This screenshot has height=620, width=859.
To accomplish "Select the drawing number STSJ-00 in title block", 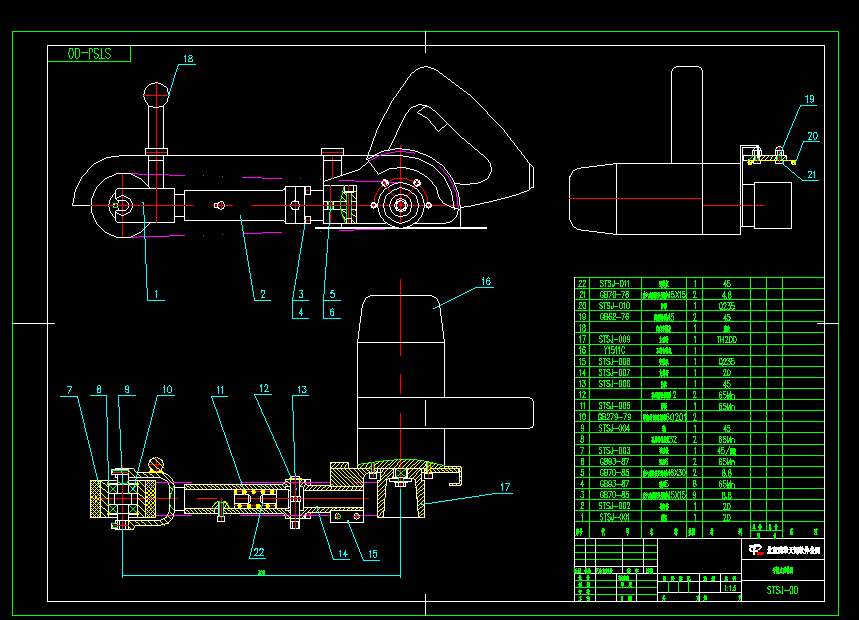I will [781, 590].
